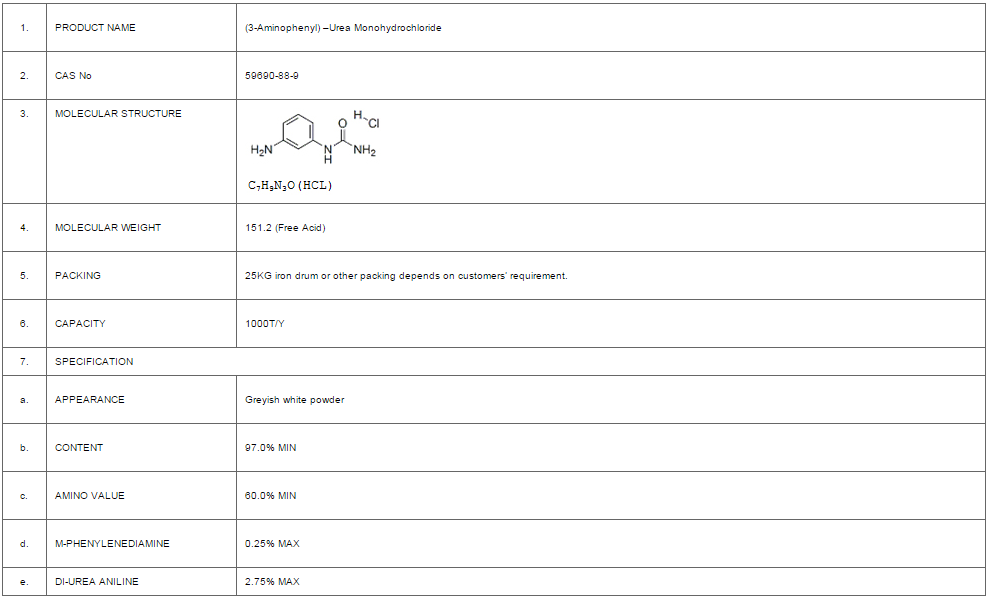Click the "PACKING" label cell
The image size is (988, 599).
pyautogui.click(x=78, y=276)
